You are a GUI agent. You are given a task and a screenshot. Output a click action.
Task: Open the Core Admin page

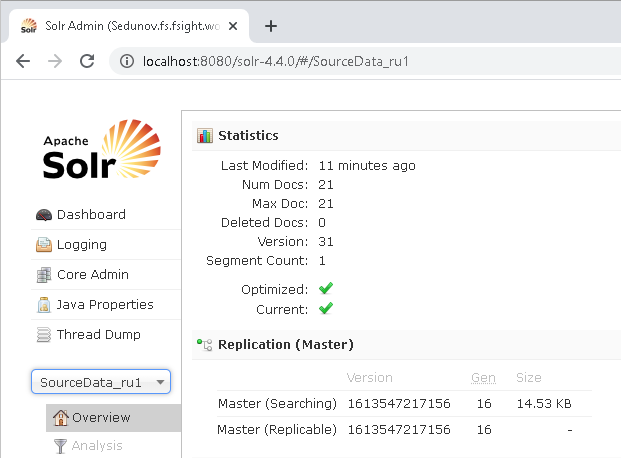point(92,275)
